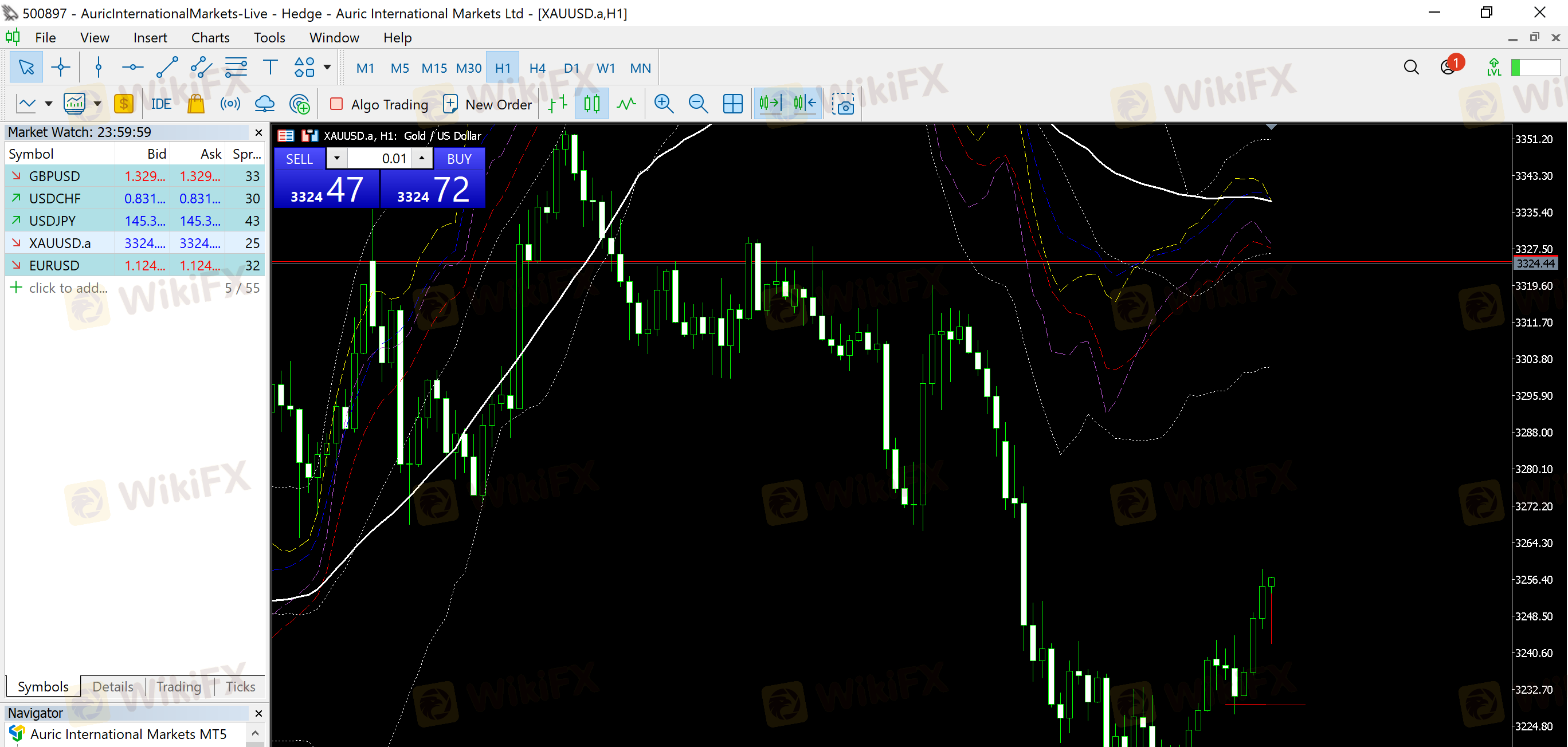Click the Zoom Out magnifier icon
This screenshot has width=1568, height=747.
click(697, 104)
